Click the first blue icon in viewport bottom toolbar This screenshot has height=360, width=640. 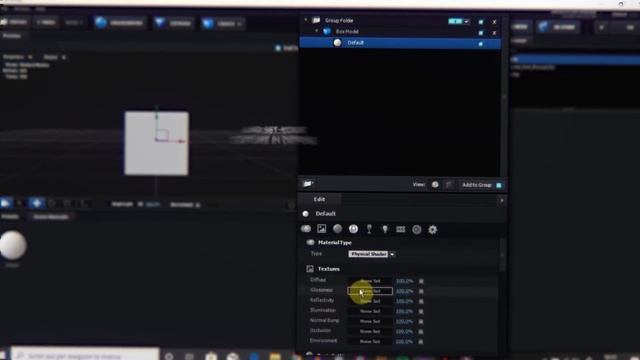pos(6,203)
